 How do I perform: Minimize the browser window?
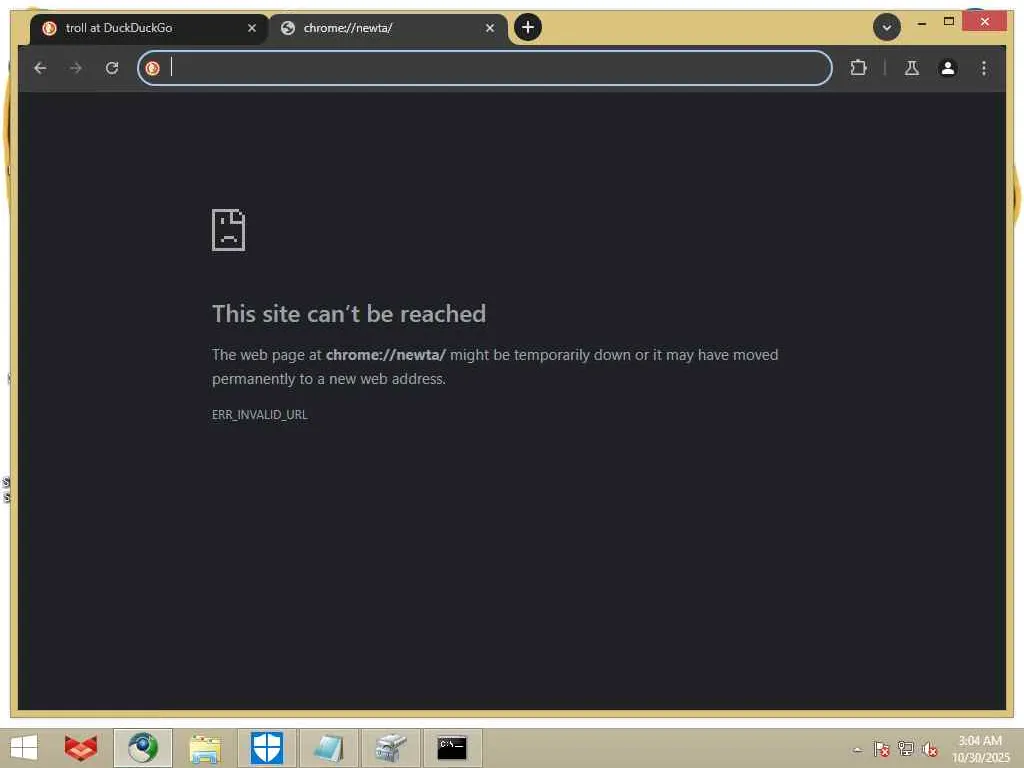click(x=921, y=23)
